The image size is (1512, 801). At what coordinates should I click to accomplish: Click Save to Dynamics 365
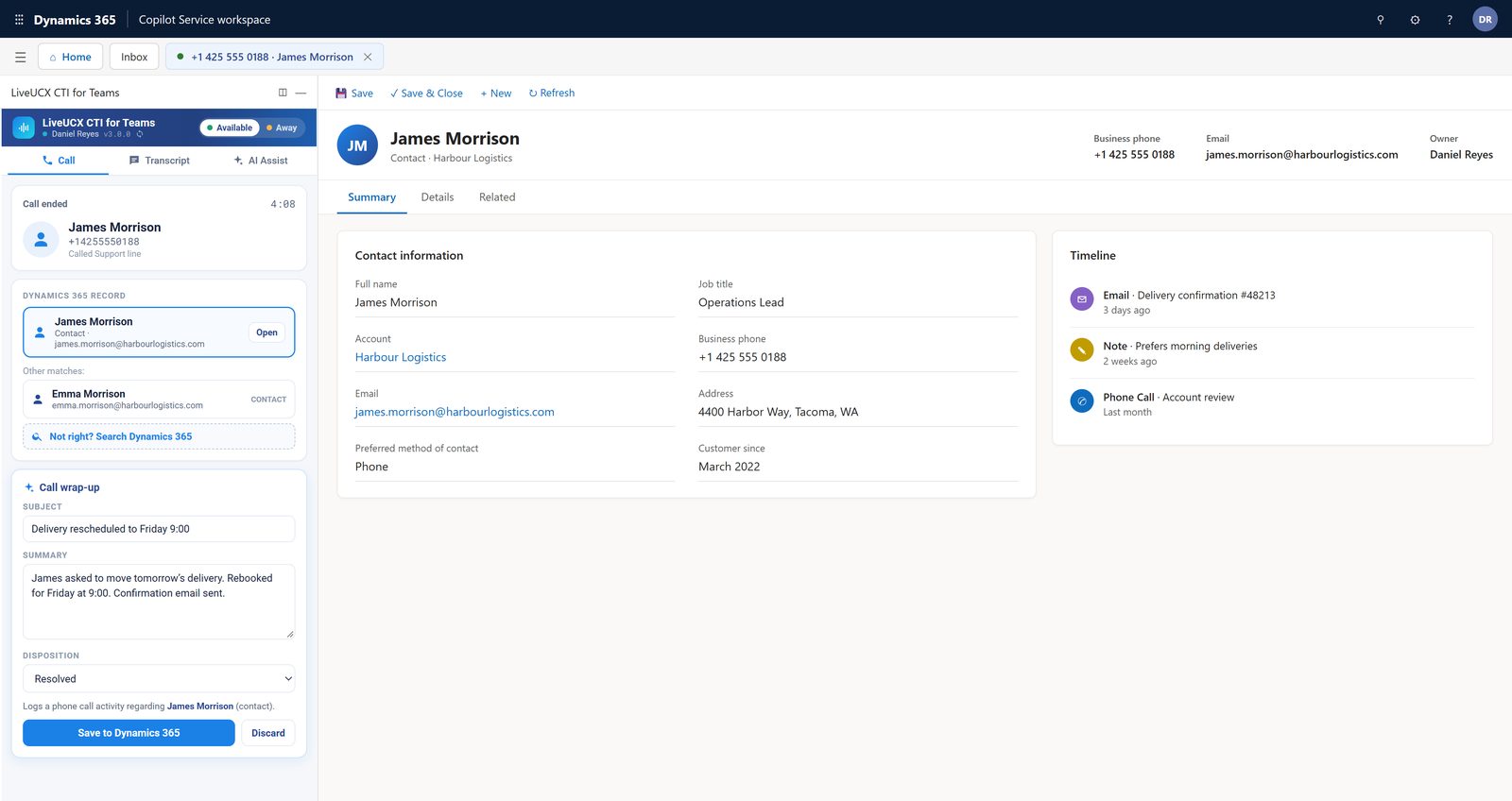click(129, 733)
